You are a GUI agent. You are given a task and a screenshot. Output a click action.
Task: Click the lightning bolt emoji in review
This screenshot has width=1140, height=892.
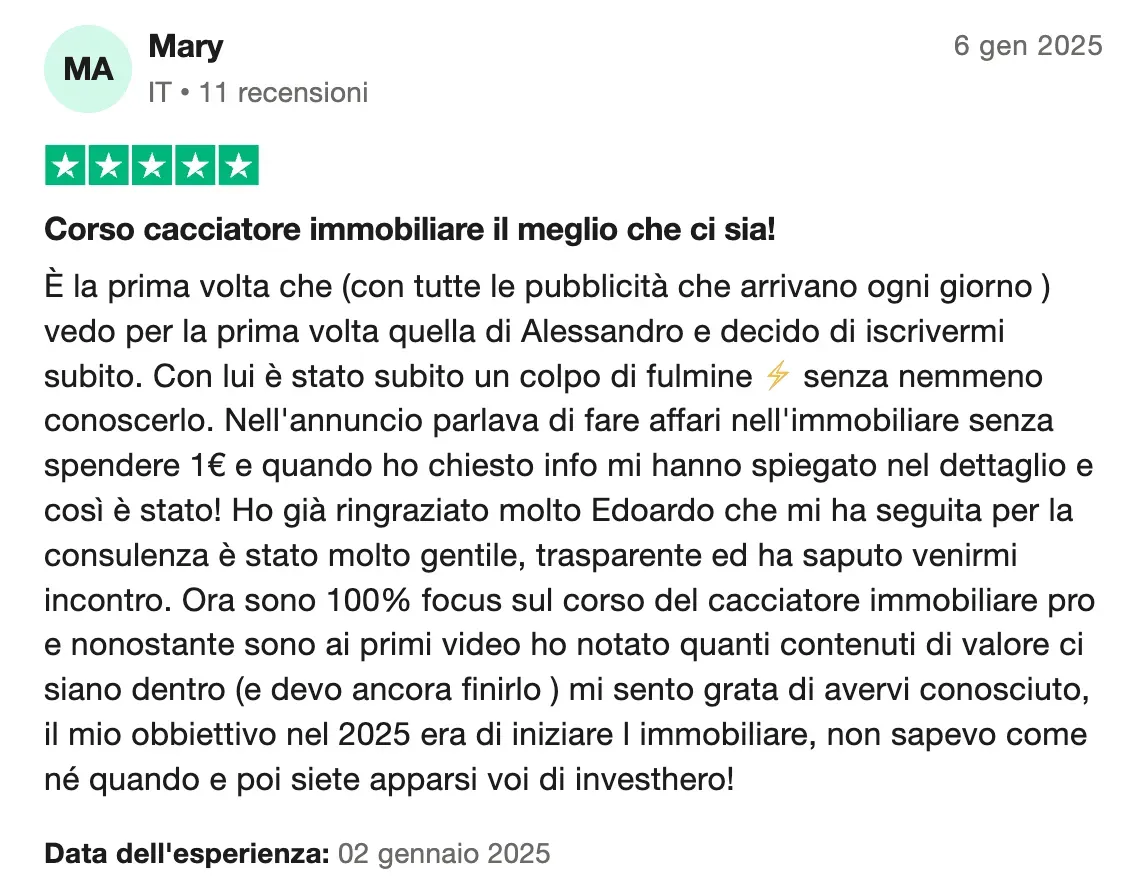(776, 377)
